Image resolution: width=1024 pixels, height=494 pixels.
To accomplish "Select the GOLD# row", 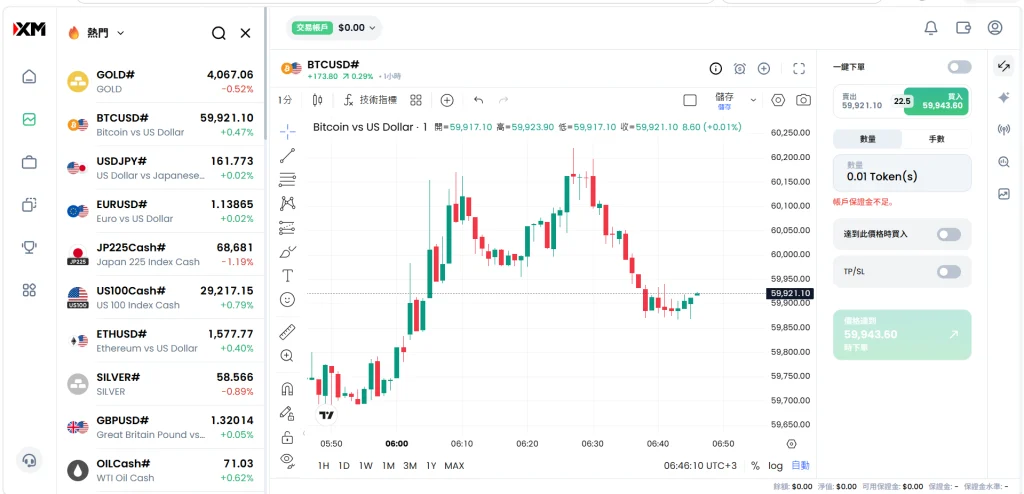I will click(x=161, y=82).
